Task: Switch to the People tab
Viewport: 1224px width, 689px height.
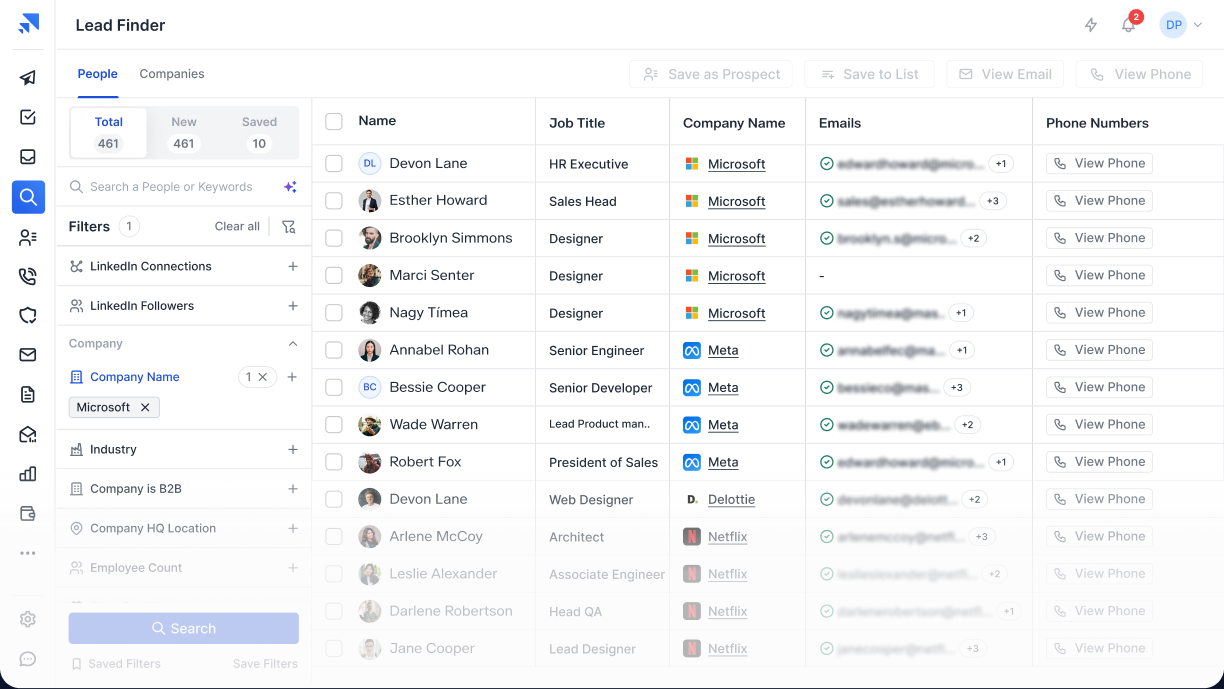Action: (x=98, y=74)
